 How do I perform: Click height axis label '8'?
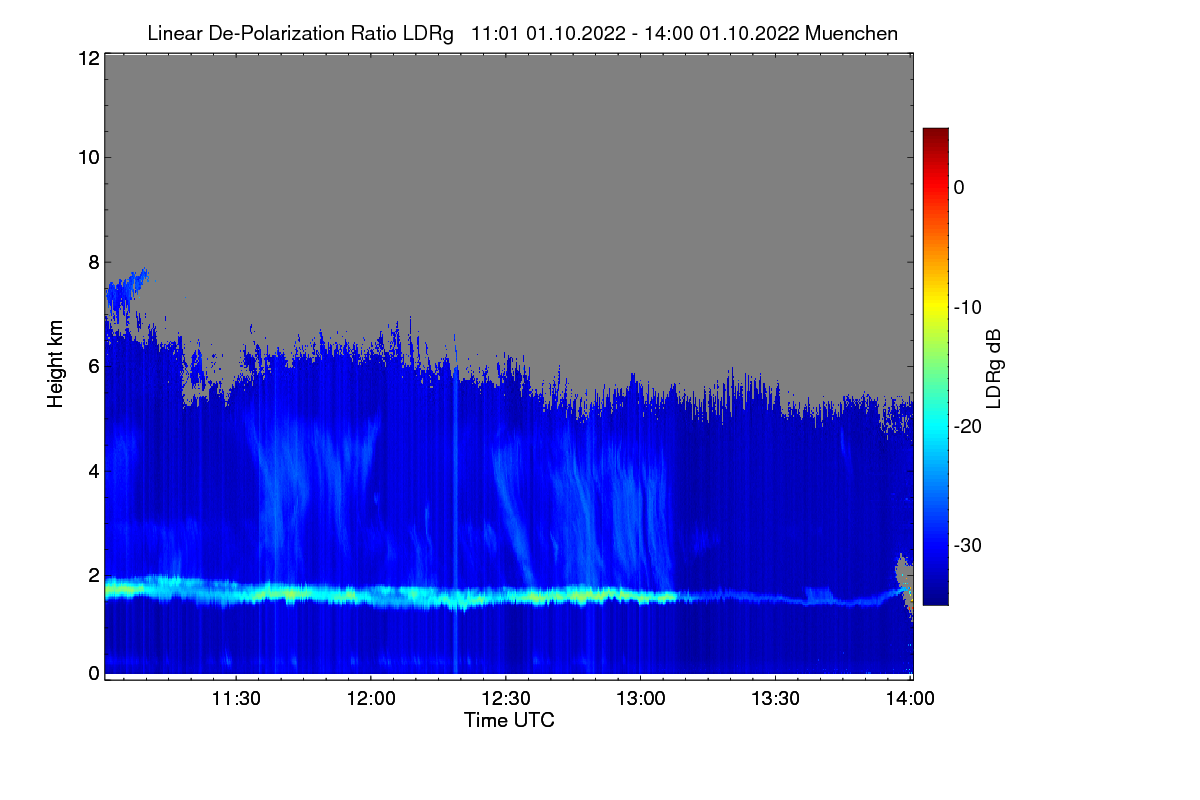pyautogui.click(x=92, y=262)
